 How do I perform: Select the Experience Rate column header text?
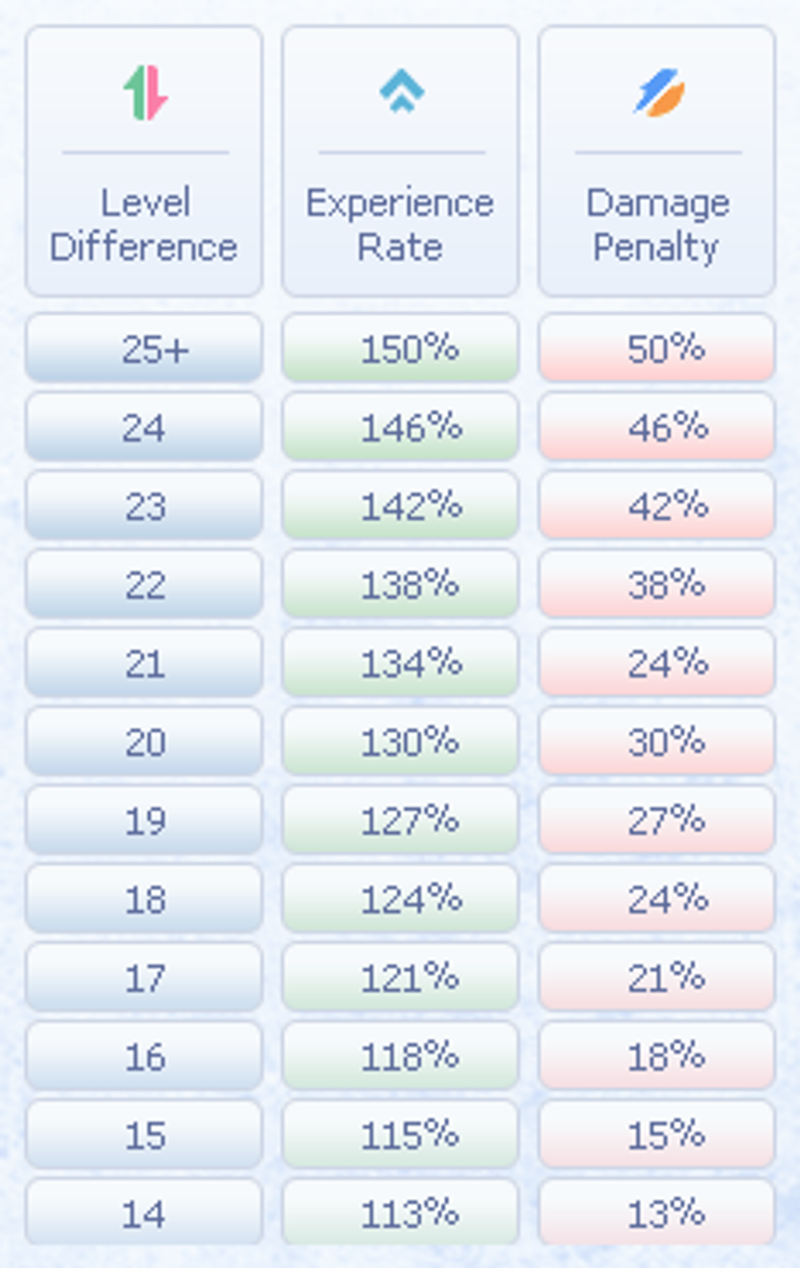[400, 225]
